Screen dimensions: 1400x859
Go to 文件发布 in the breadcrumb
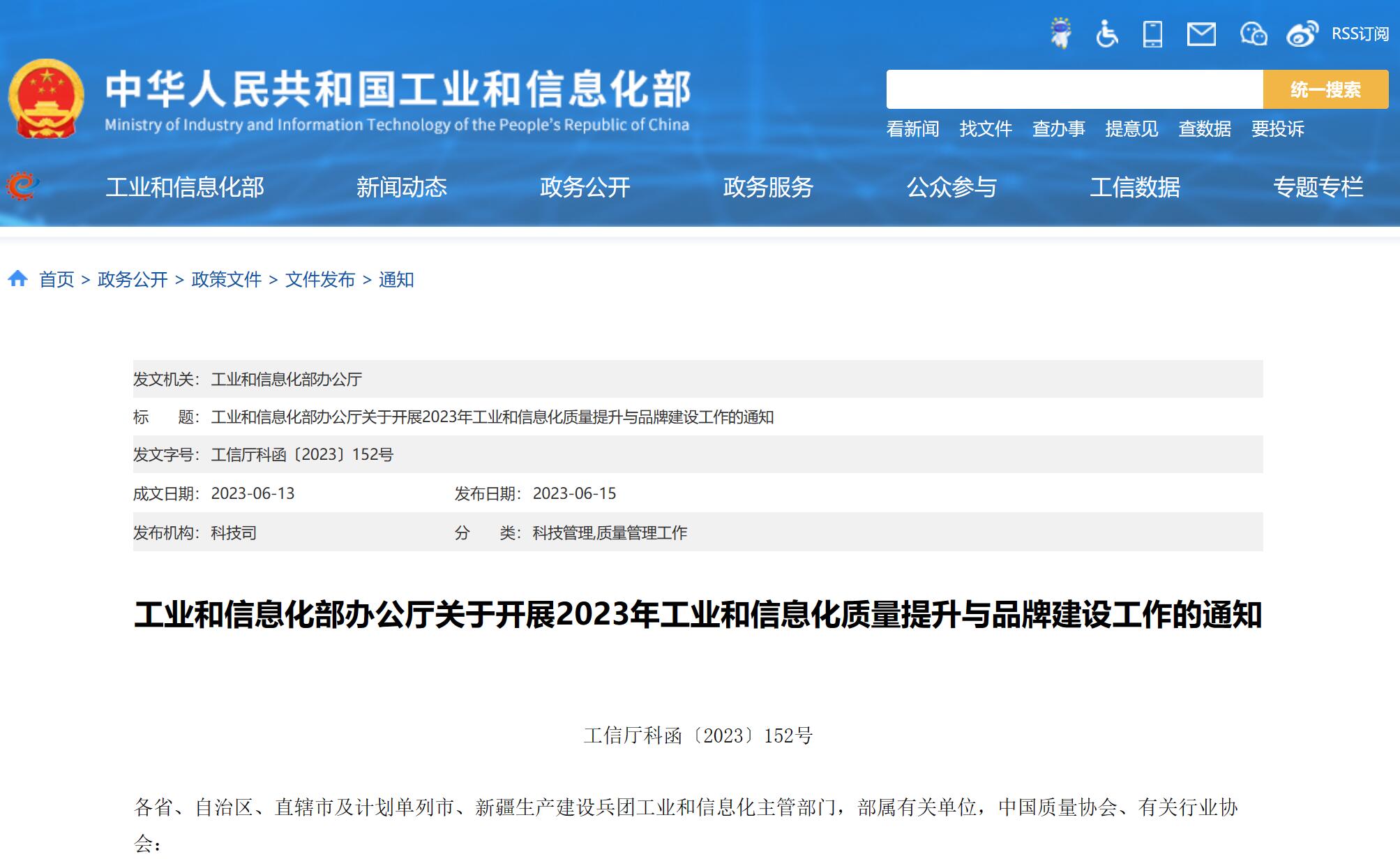tap(320, 280)
